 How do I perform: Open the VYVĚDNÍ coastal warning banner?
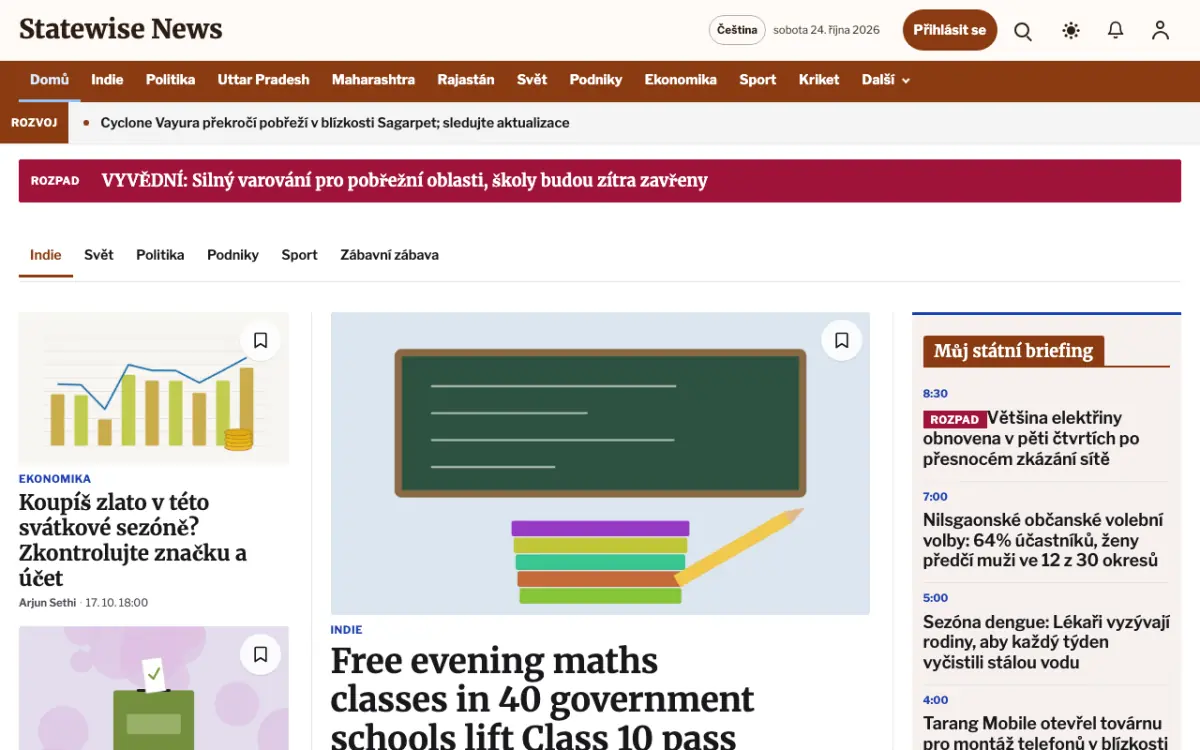click(600, 181)
